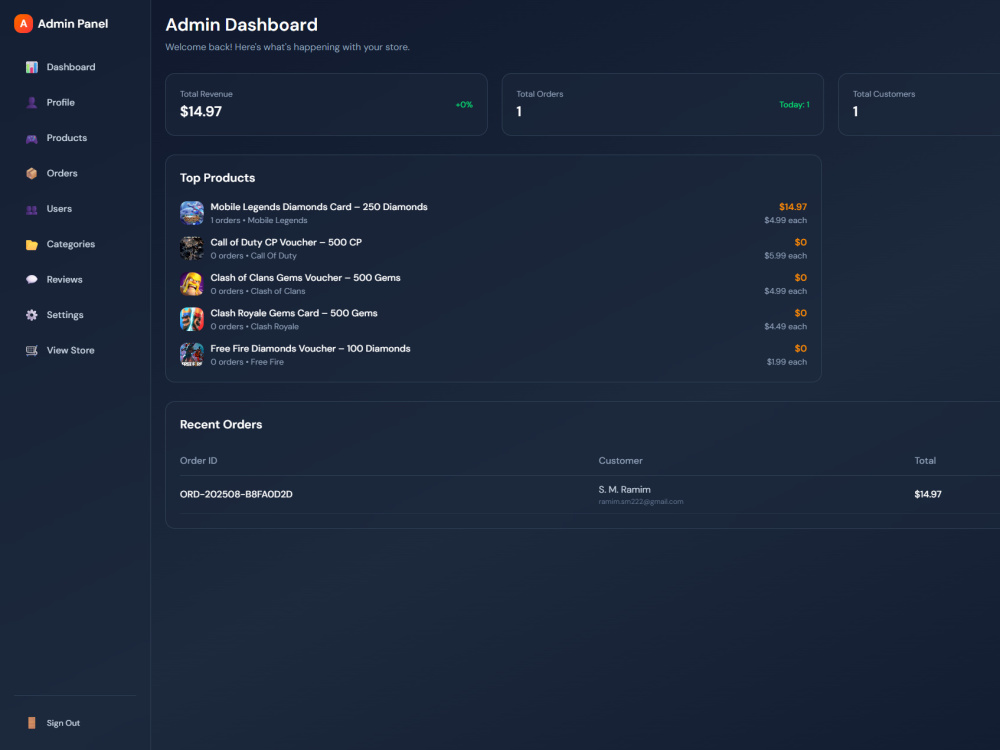Image resolution: width=1000 pixels, height=750 pixels.
Task: Open the Orders section
Action: 62,173
